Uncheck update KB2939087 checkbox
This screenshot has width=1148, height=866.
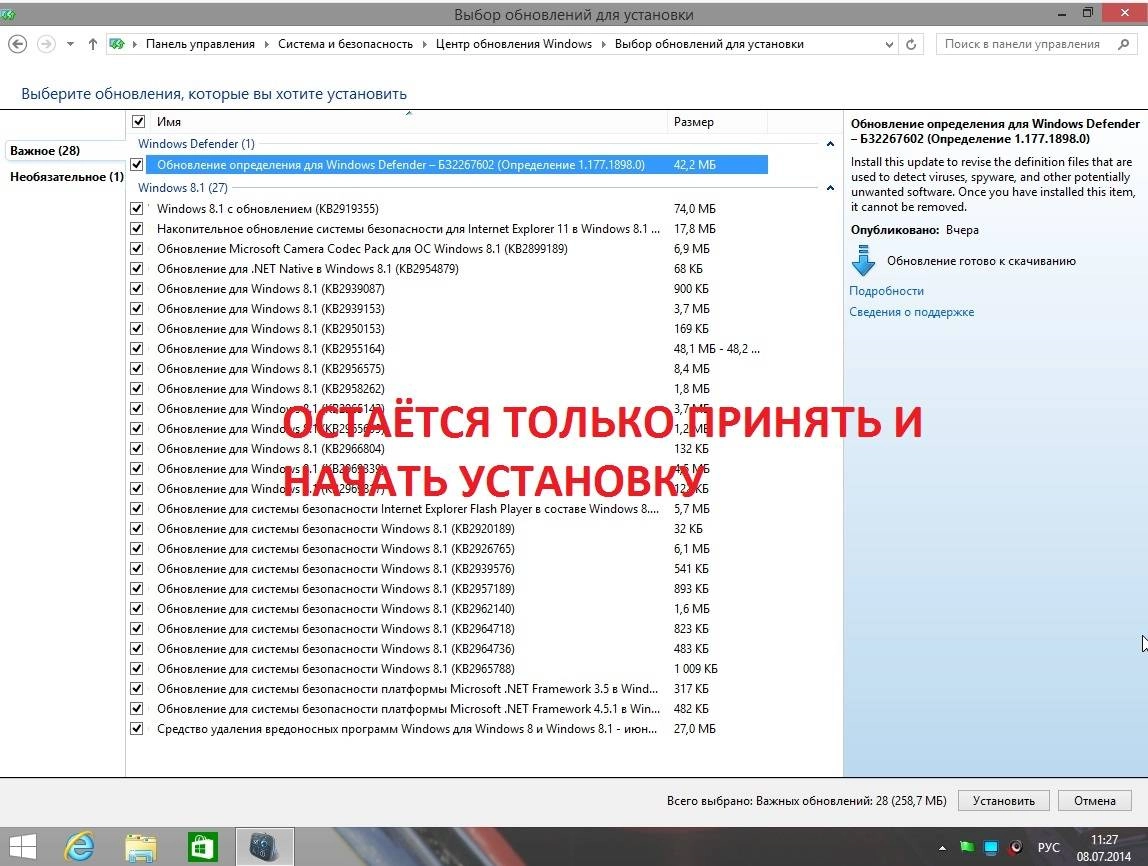[136, 288]
